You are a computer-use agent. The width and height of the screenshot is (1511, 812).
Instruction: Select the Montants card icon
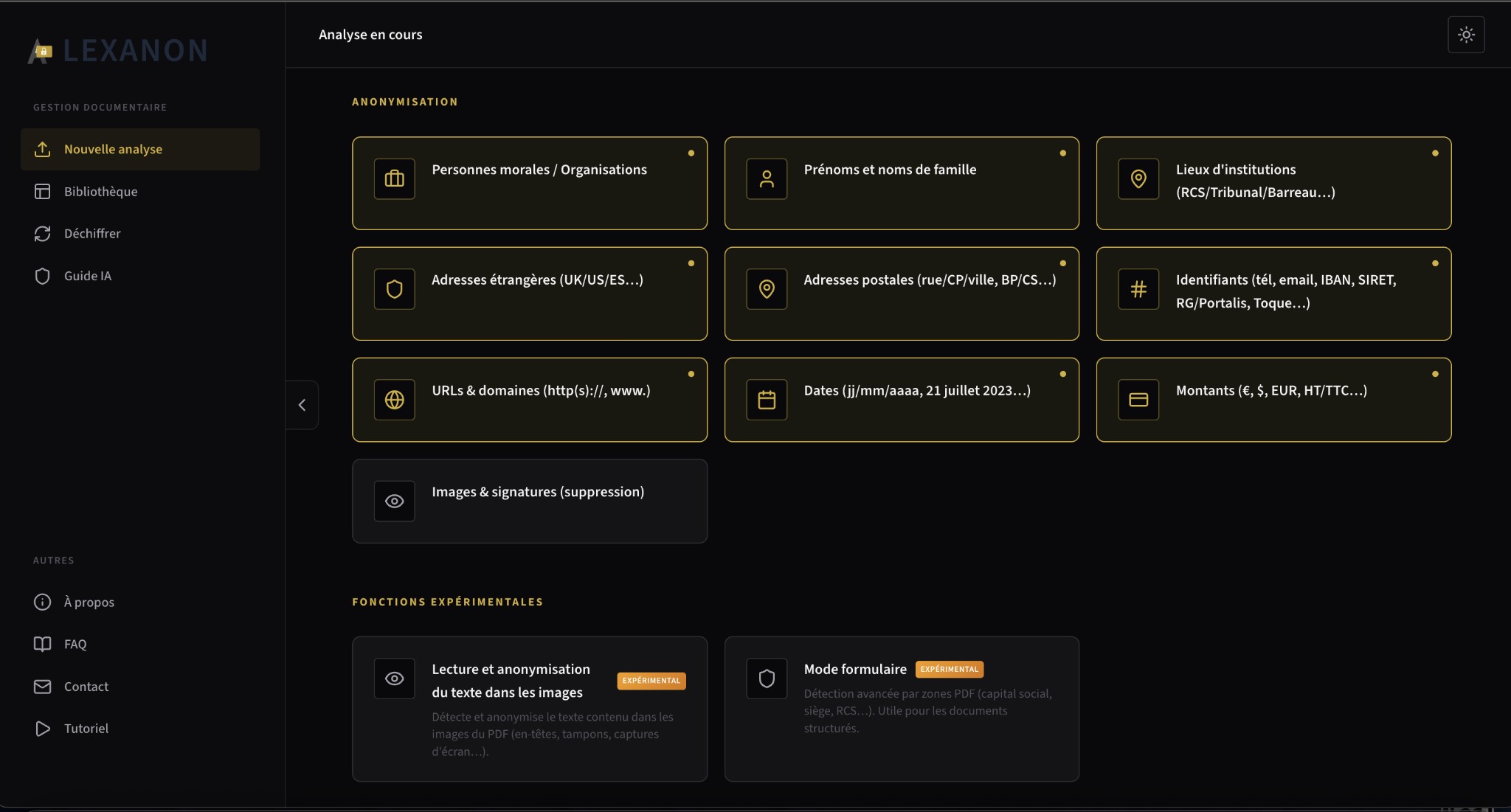[1138, 400]
